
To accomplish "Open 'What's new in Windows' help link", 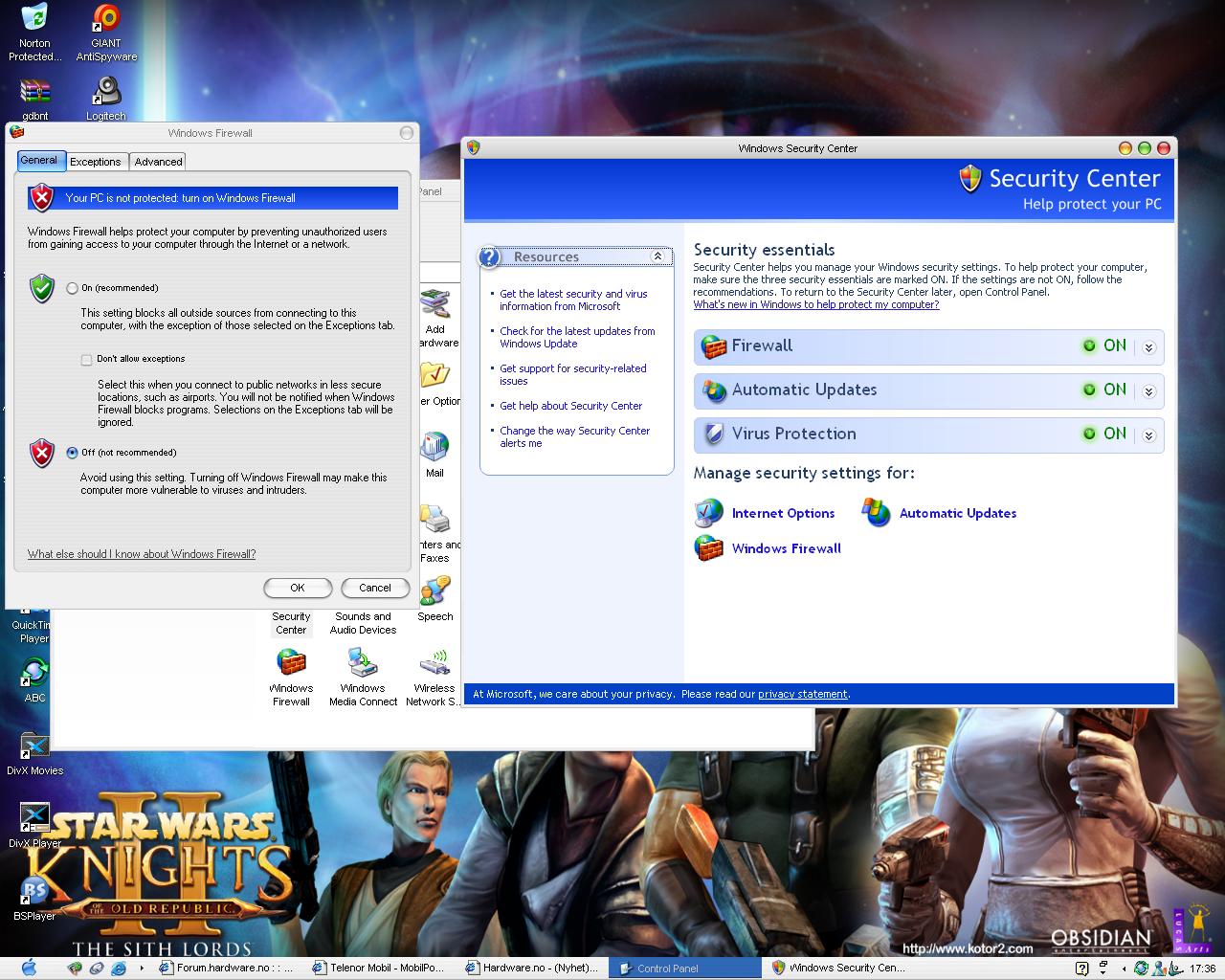I will coord(816,304).
